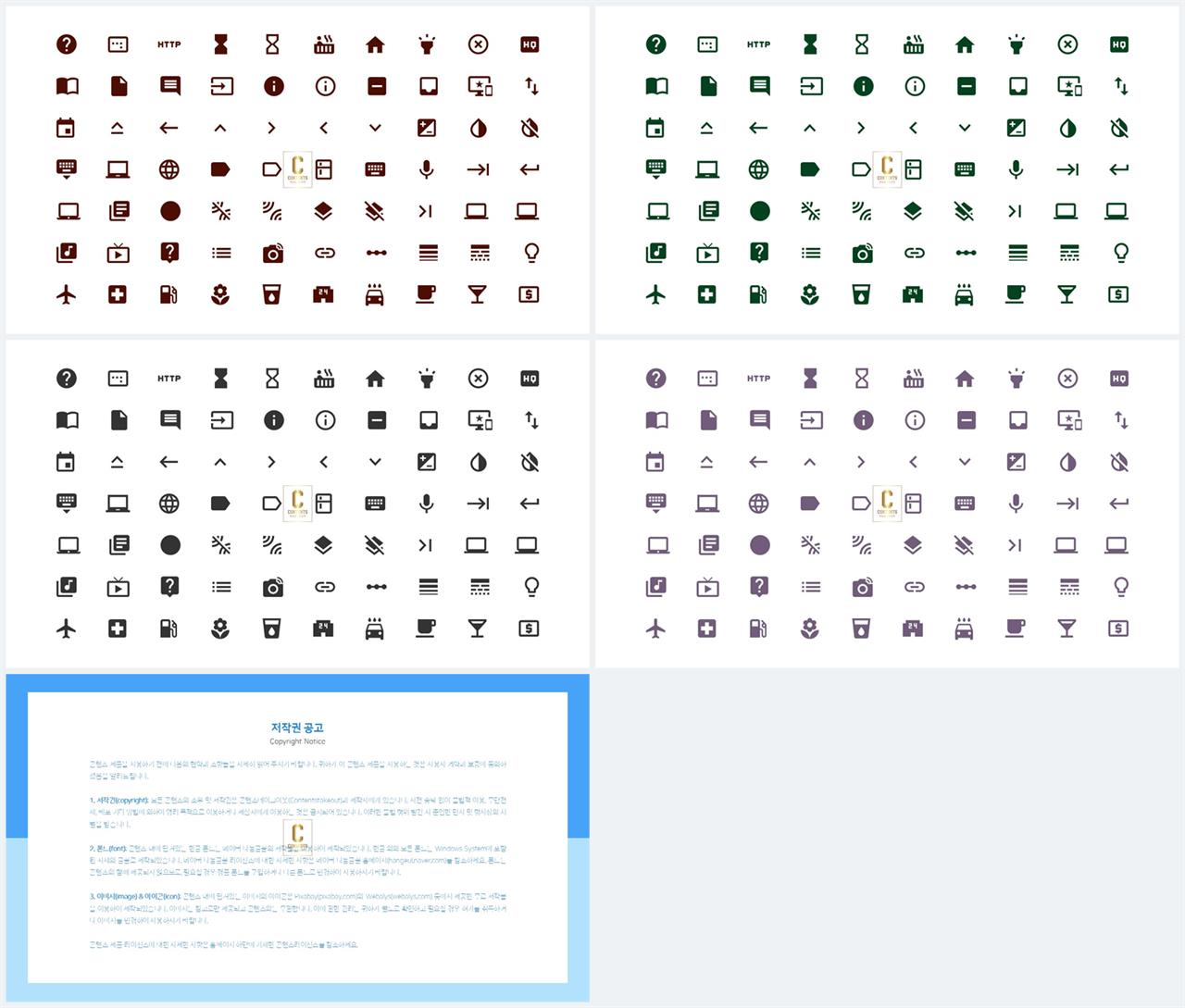The height and width of the screenshot is (1008, 1185).
Task: Select the maroon chevron down arrow
Action: coord(375,128)
